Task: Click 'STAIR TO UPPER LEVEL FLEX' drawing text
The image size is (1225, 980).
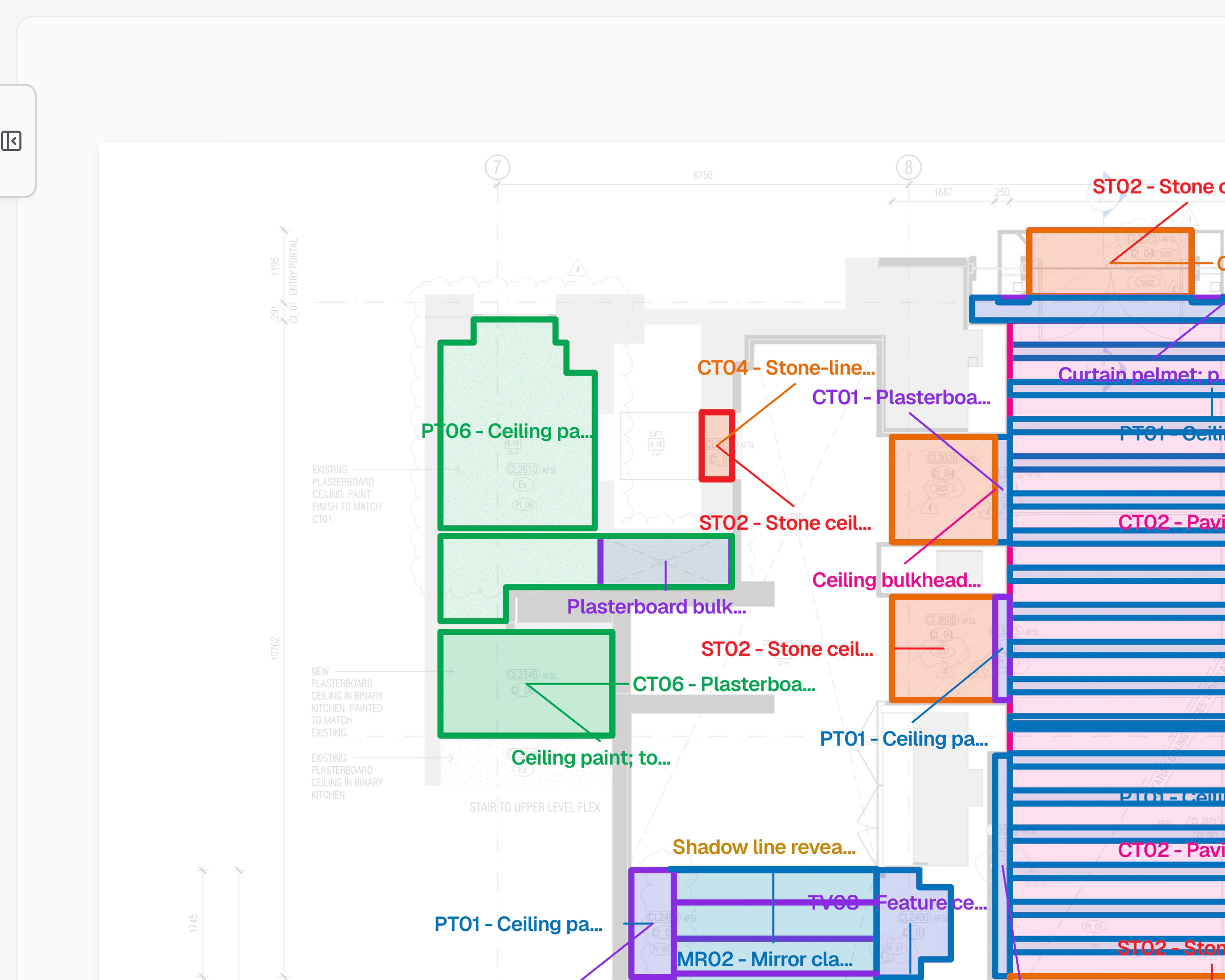Action: [x=534, y=807]
